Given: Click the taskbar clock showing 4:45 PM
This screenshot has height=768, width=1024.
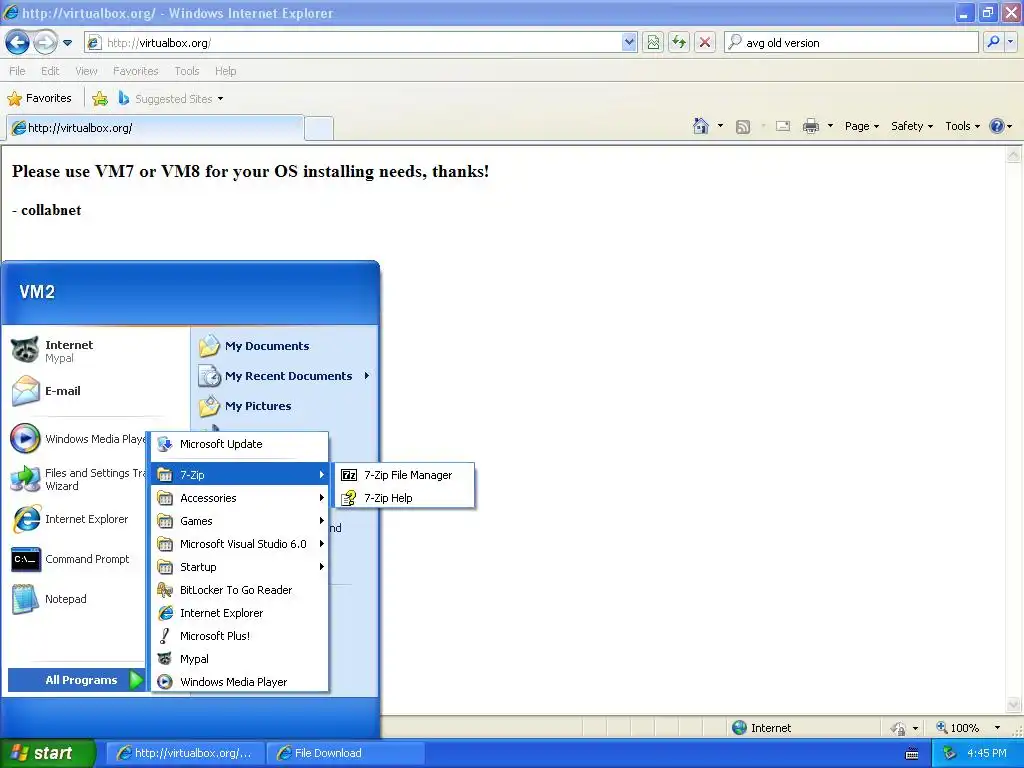Looking at the screenshot, I should (x=987, y=754).
